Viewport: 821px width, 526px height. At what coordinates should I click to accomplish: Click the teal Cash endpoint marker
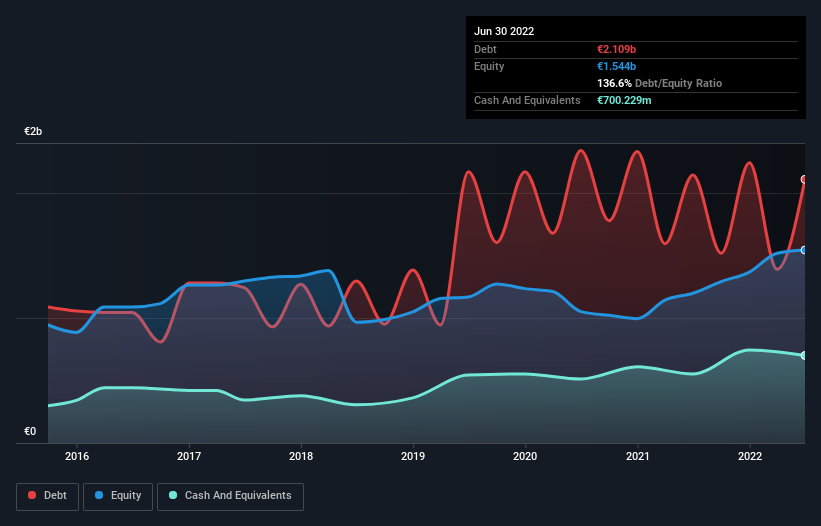(804, 355)
